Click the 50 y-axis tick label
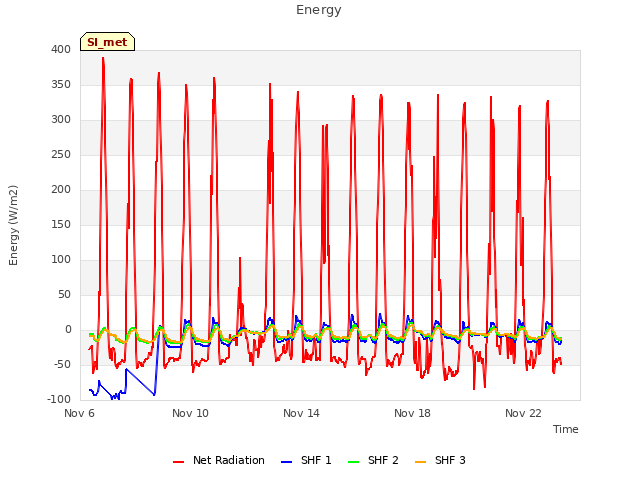The height and width of the screenshot is (480, 640). point(64,295)
